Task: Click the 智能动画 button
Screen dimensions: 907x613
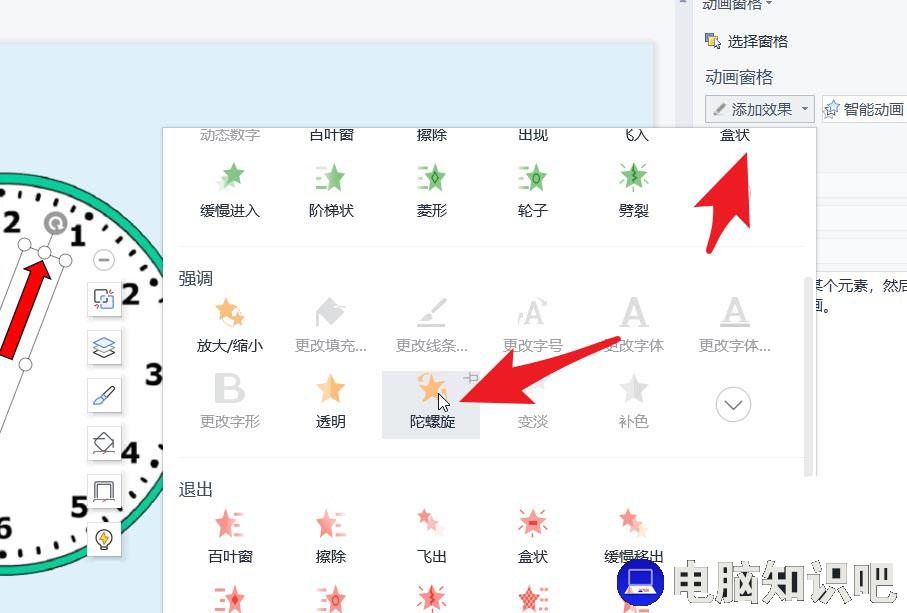Action: [864, 109]
